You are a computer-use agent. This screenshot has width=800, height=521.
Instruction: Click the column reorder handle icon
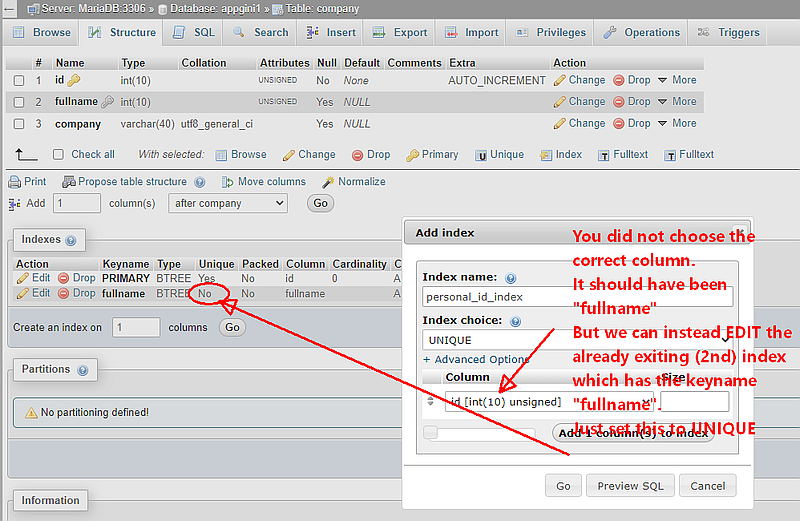(431, 402)
